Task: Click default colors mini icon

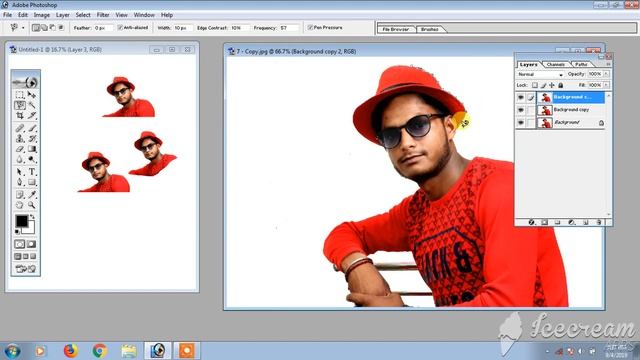Action: click(x=17, y=232)
